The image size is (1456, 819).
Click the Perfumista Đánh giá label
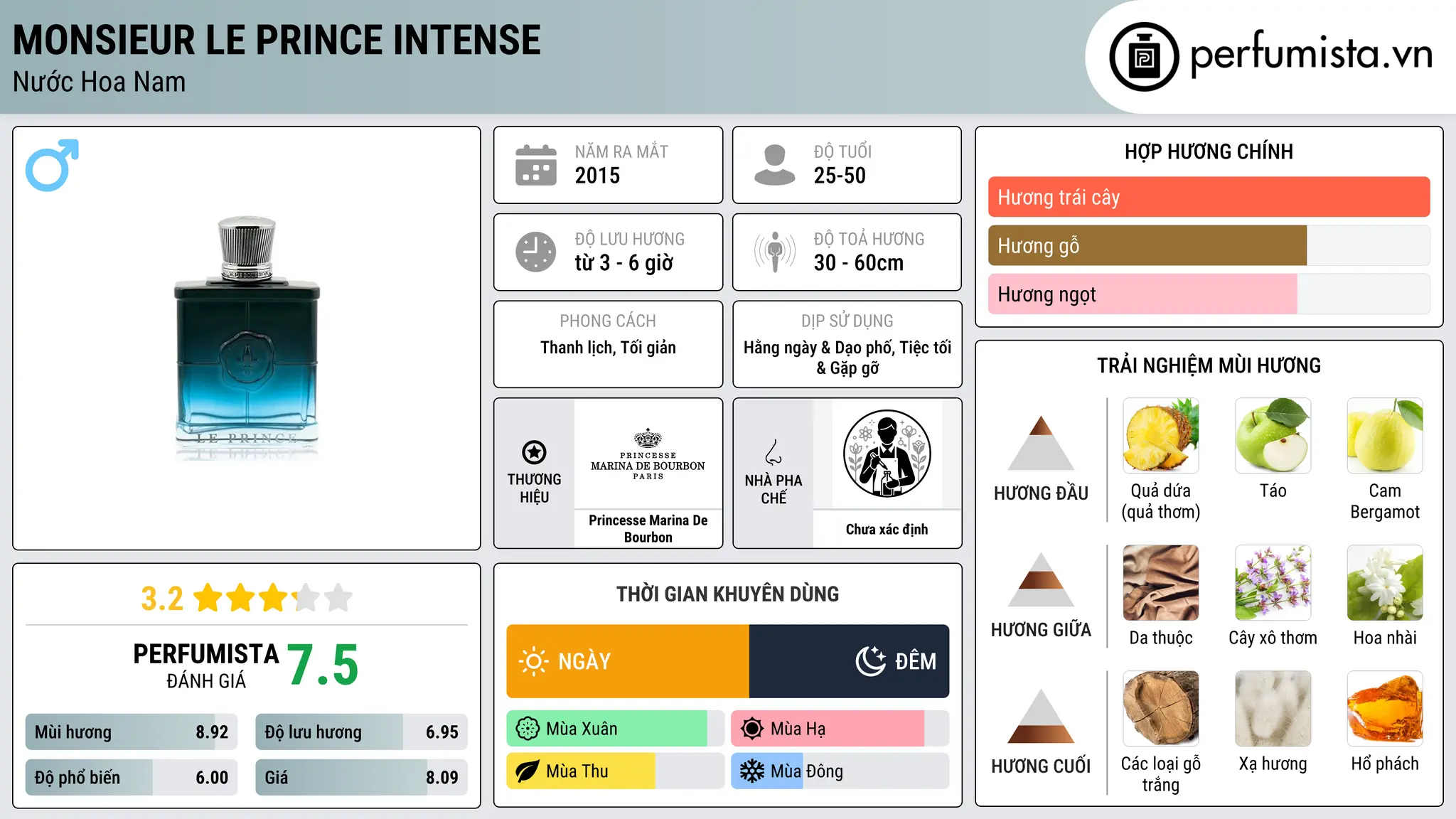pyautogui.click(x=206, y=665)
